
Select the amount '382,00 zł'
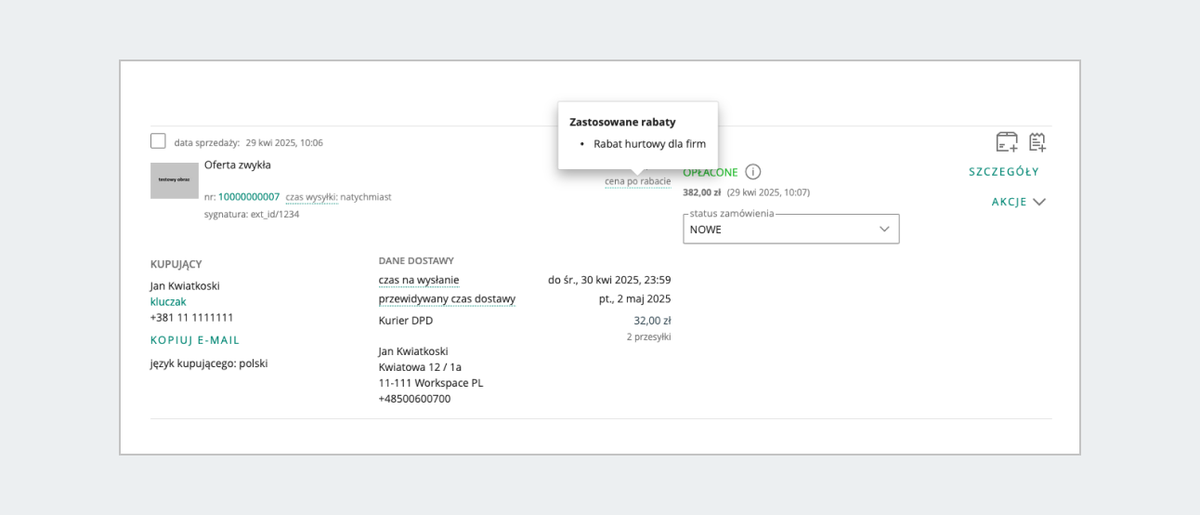pyautogui.click(x=702, y=192)
